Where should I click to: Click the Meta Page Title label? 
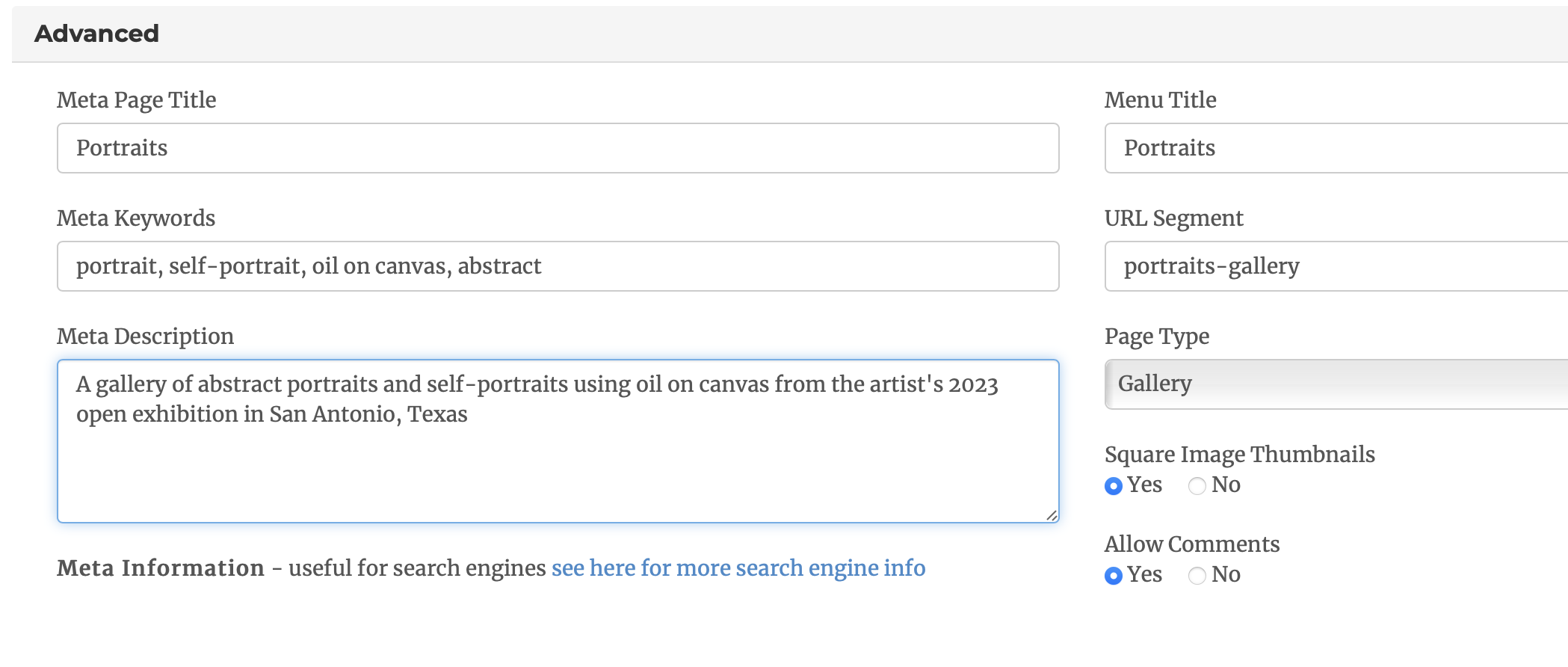137,100
